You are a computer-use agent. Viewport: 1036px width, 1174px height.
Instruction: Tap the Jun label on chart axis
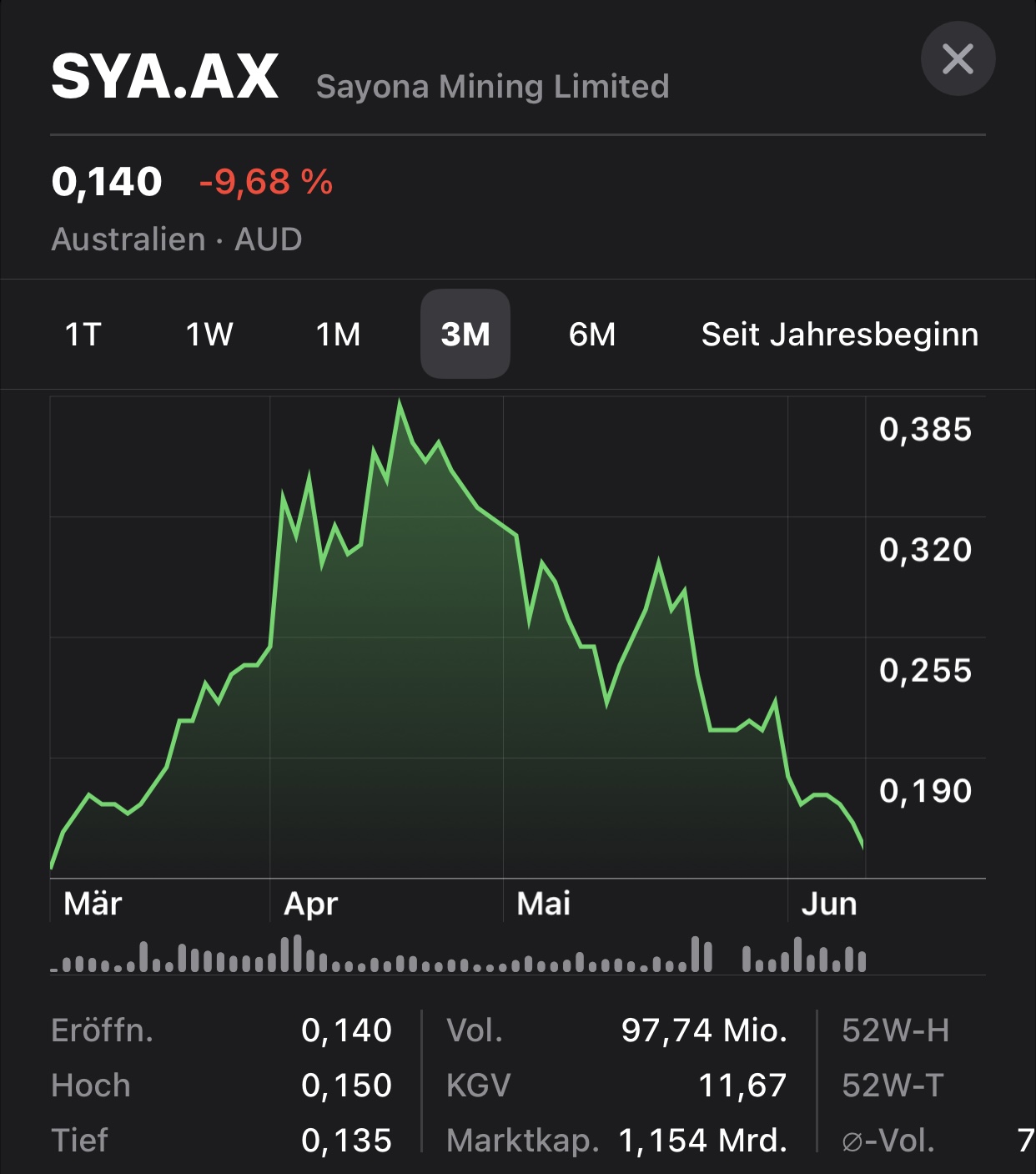point(828,904)
